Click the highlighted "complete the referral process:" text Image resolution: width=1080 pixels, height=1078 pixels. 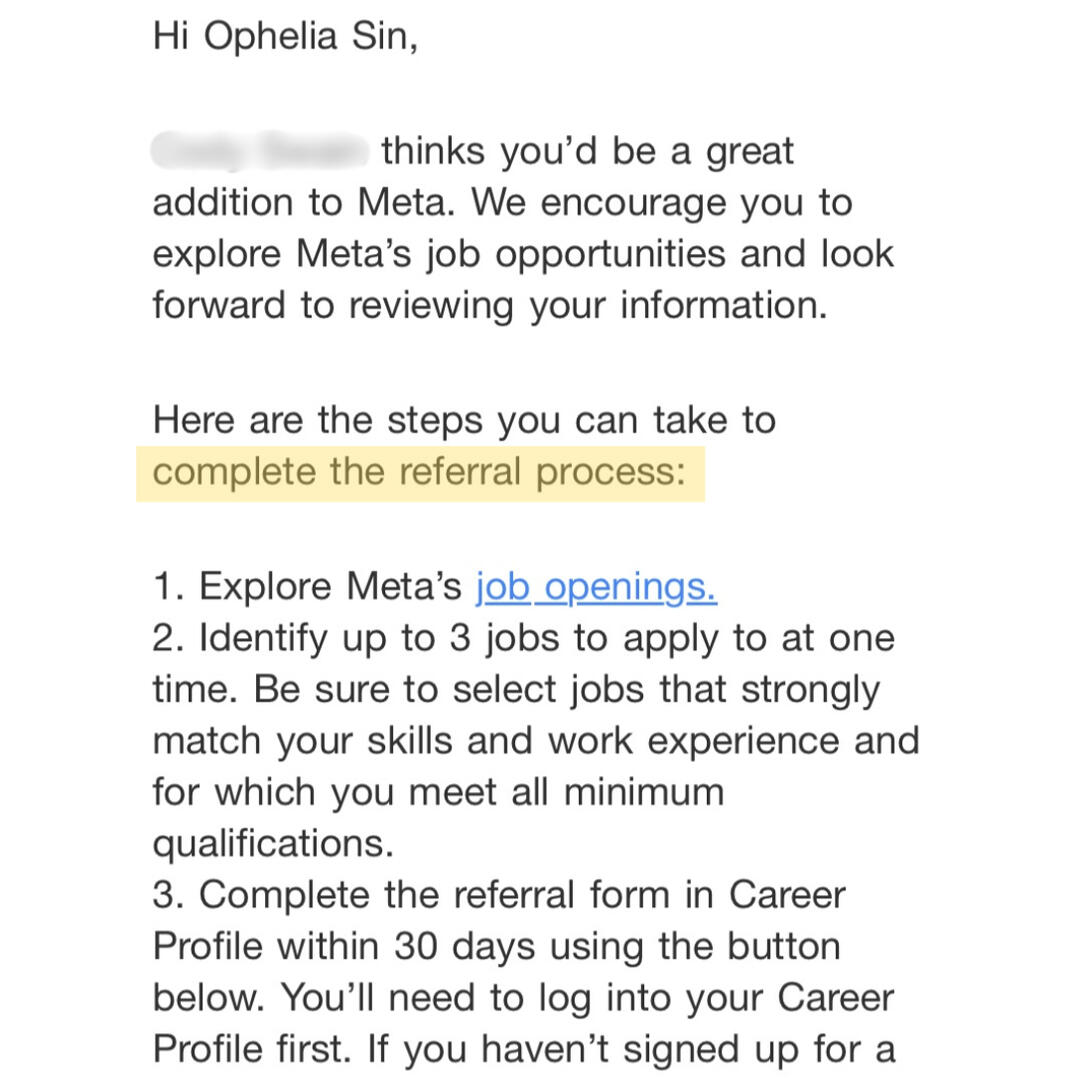(x=420, y=471)
